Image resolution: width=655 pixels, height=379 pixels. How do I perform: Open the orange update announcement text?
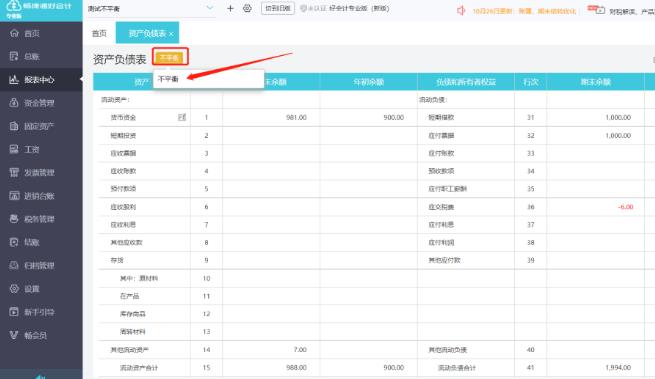click(x=524, y=11)
